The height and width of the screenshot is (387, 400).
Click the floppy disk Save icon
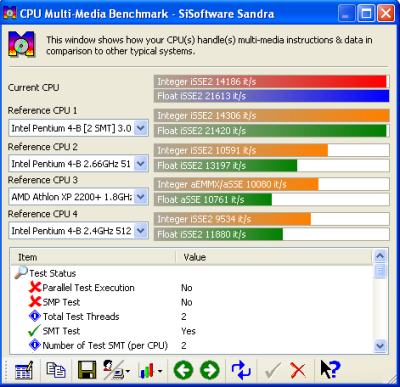[x=87, y=370]
